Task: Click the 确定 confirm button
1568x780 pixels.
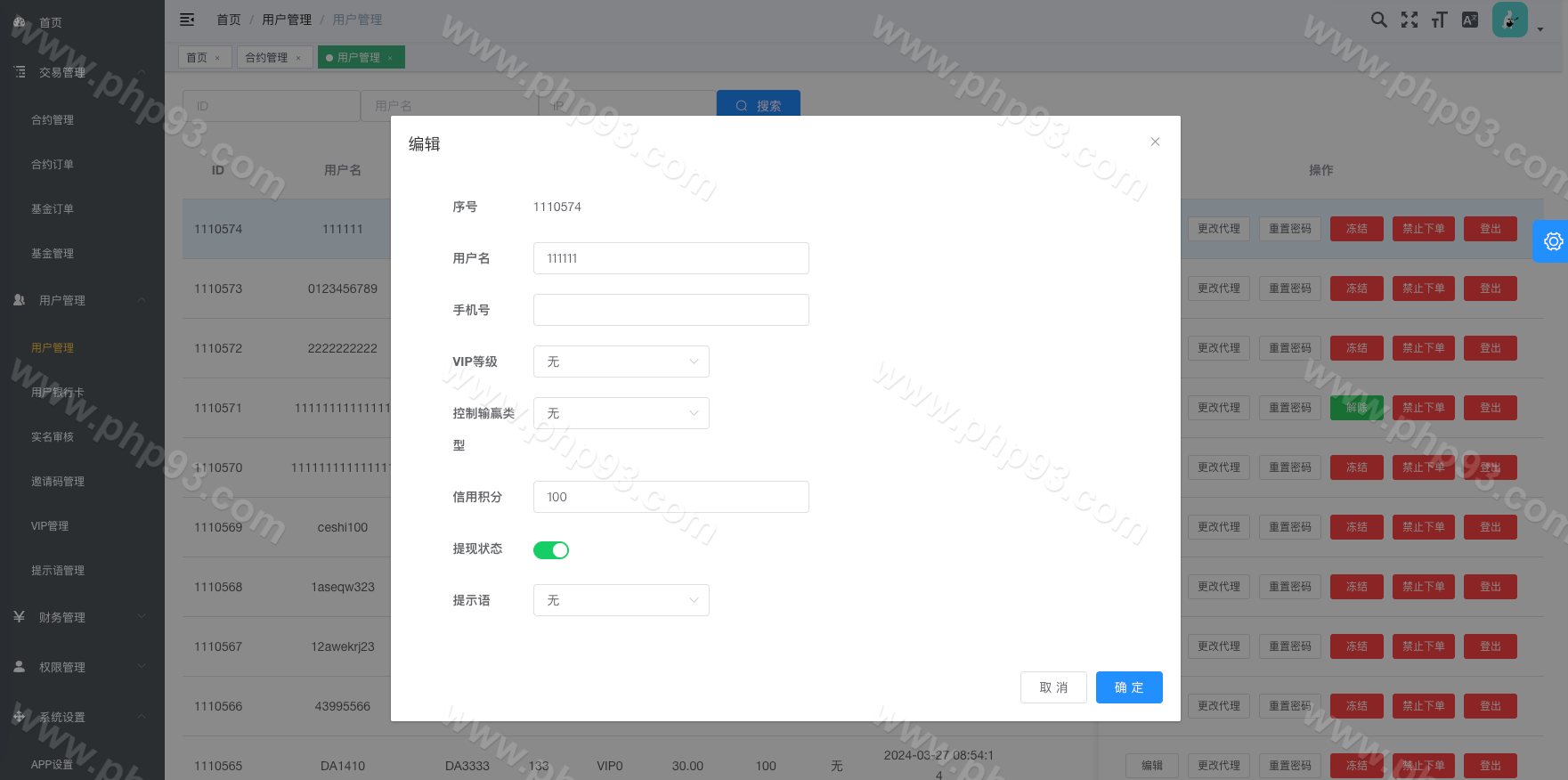Action: (x=1128, y=687)
